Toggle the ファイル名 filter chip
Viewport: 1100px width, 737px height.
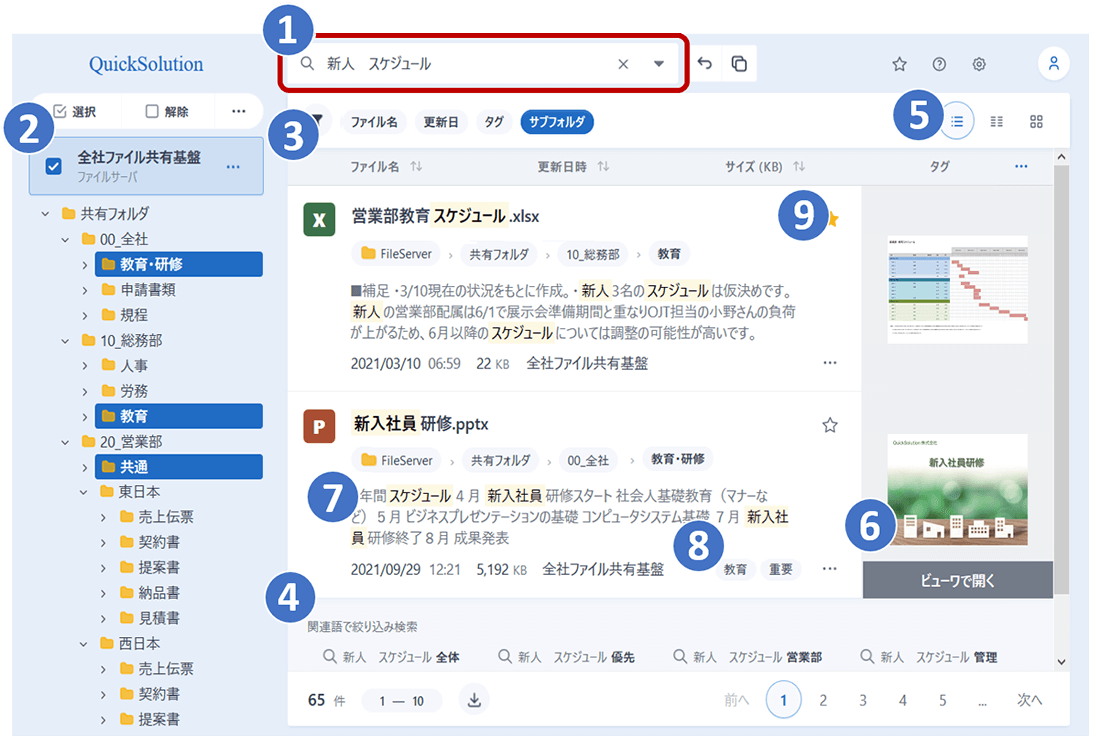[374, 122]
